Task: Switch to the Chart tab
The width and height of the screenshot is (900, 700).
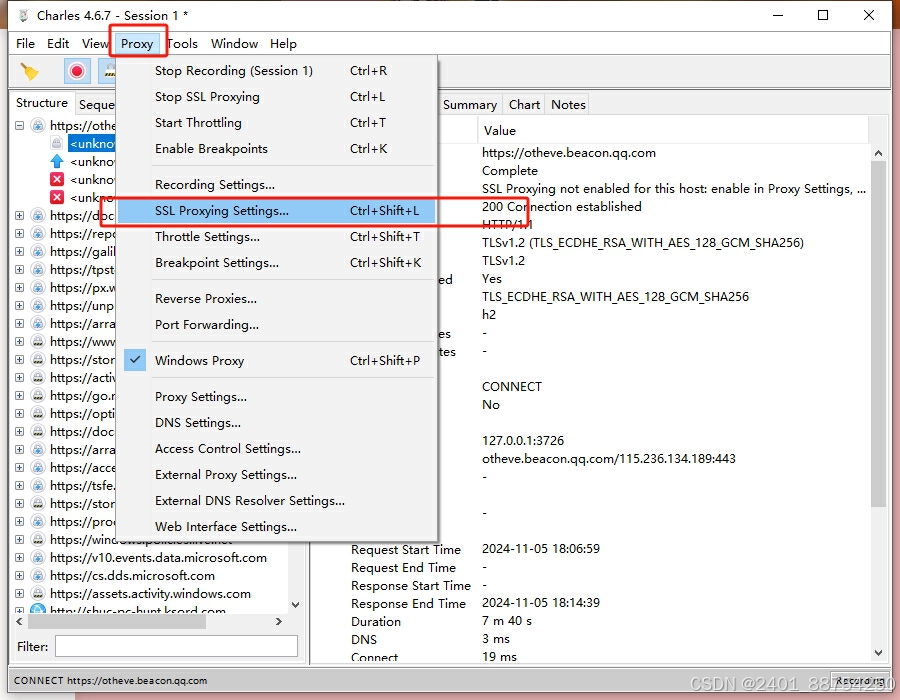Action: (x=524, y=105)
